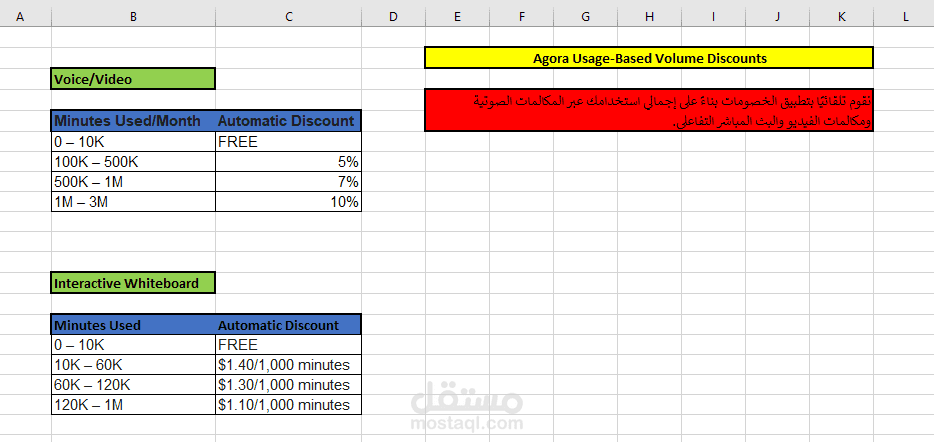The height and width of the screenshot is (442, 934).
Task: Select column D header
Action: click(393, 17)
